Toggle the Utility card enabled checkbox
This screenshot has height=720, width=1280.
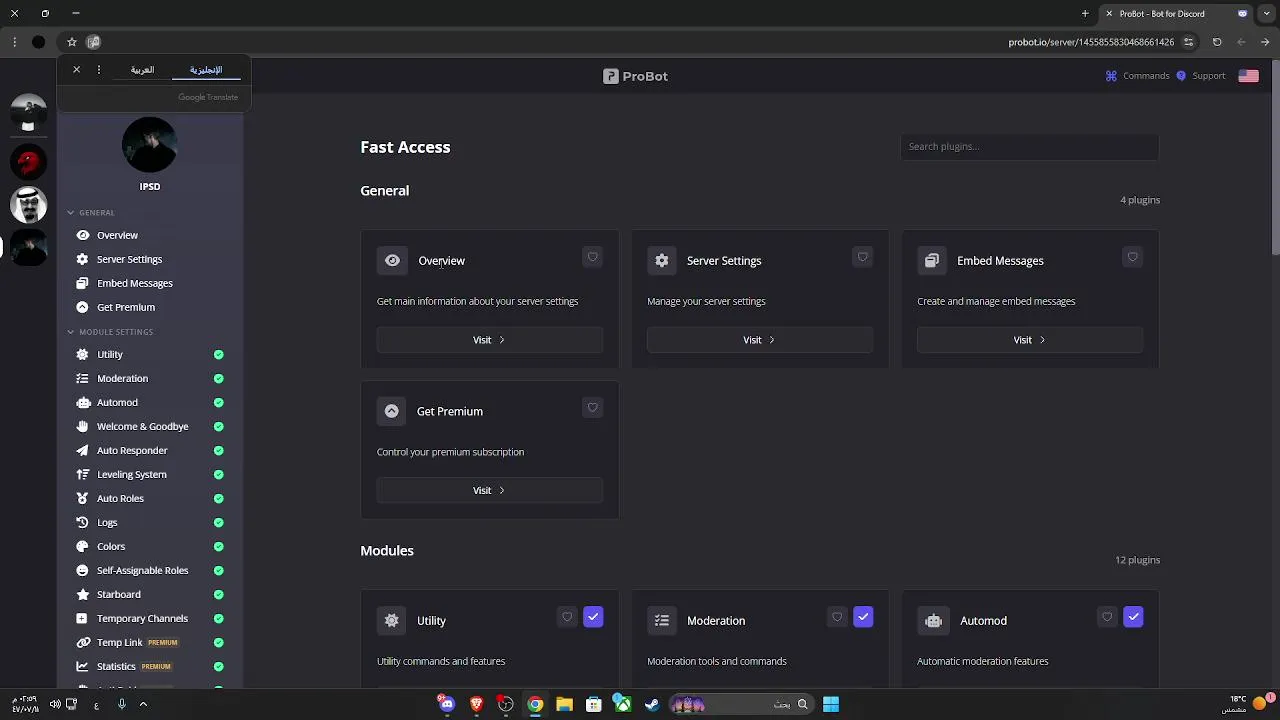[593, 617]
